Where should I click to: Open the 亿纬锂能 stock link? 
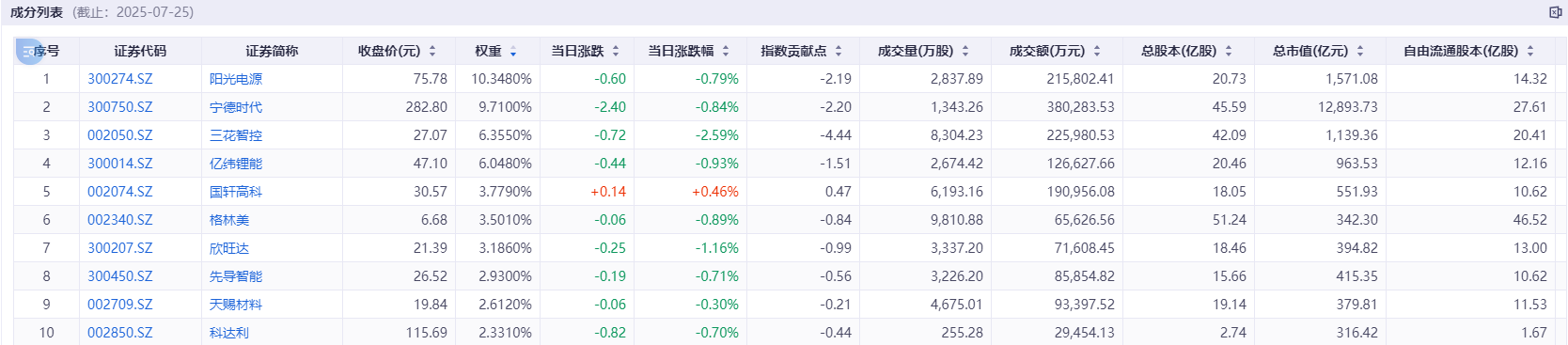pyautogui.click(x=236, y=164)
